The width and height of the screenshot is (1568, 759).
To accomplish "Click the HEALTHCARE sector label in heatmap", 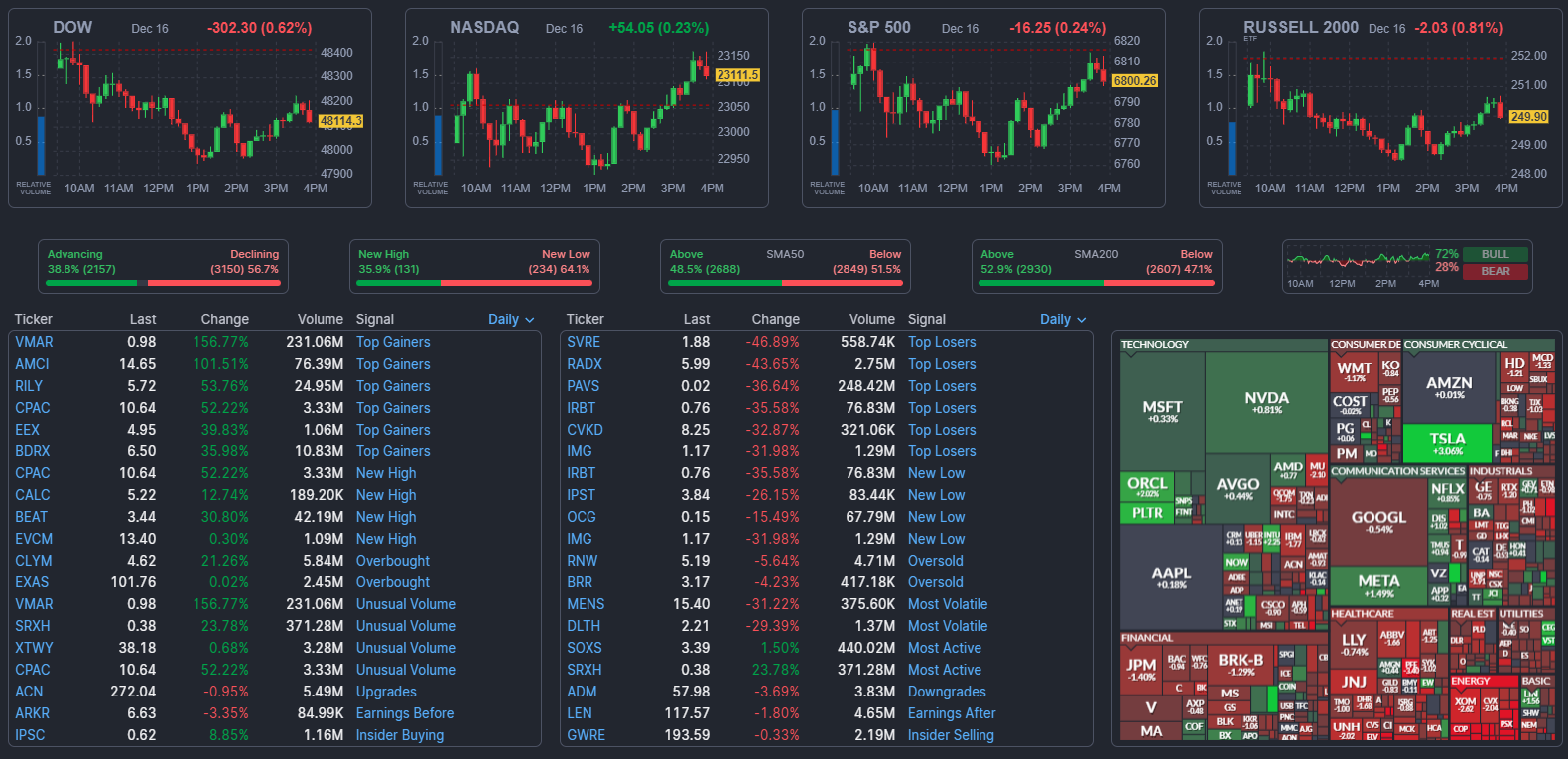I will (1363, 614).
